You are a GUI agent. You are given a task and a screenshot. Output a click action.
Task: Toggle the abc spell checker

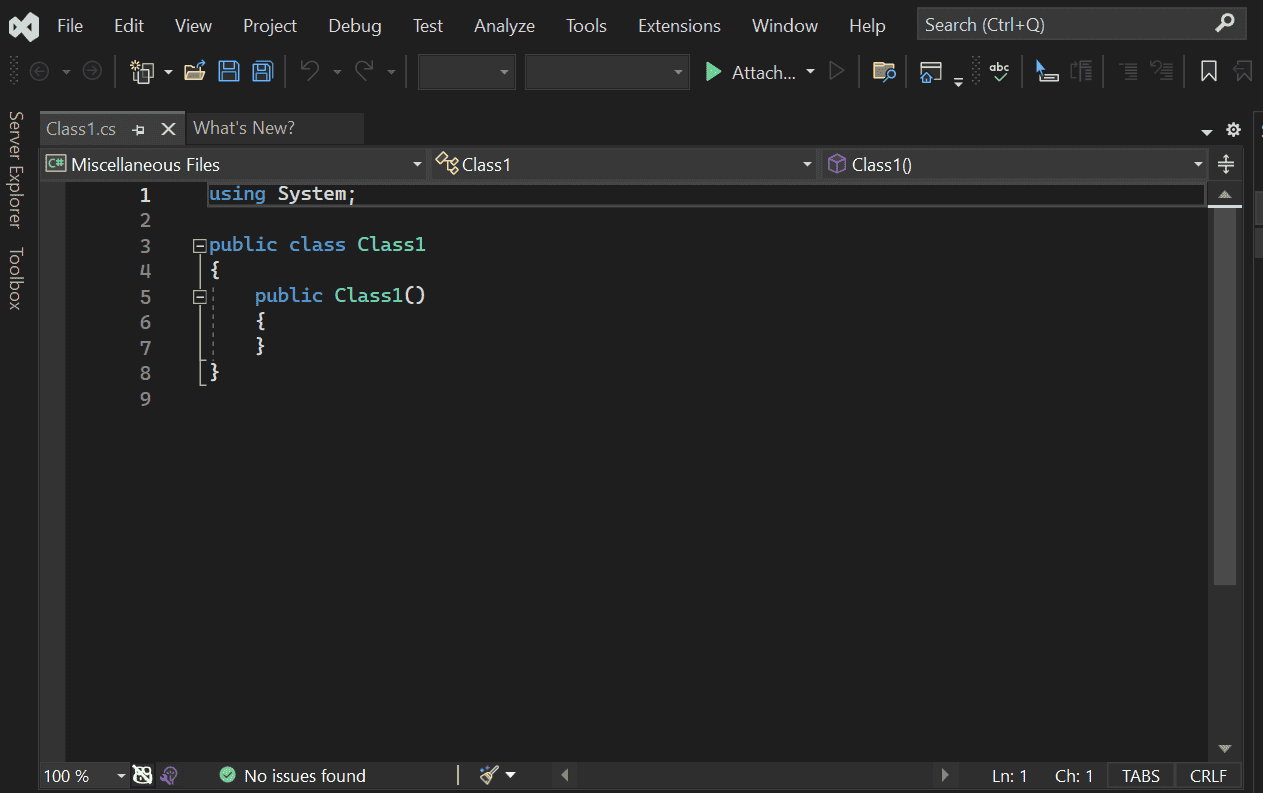pos(1000,71)
